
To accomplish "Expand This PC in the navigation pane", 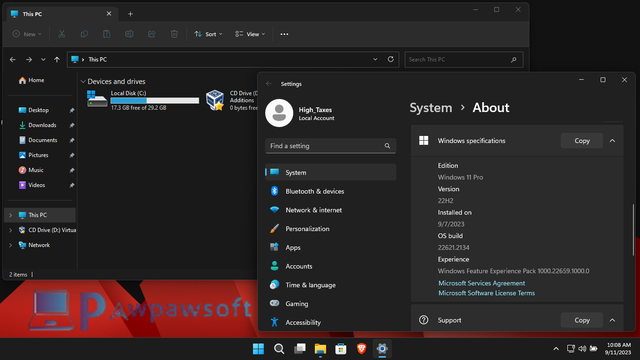I will coord(11,215).
